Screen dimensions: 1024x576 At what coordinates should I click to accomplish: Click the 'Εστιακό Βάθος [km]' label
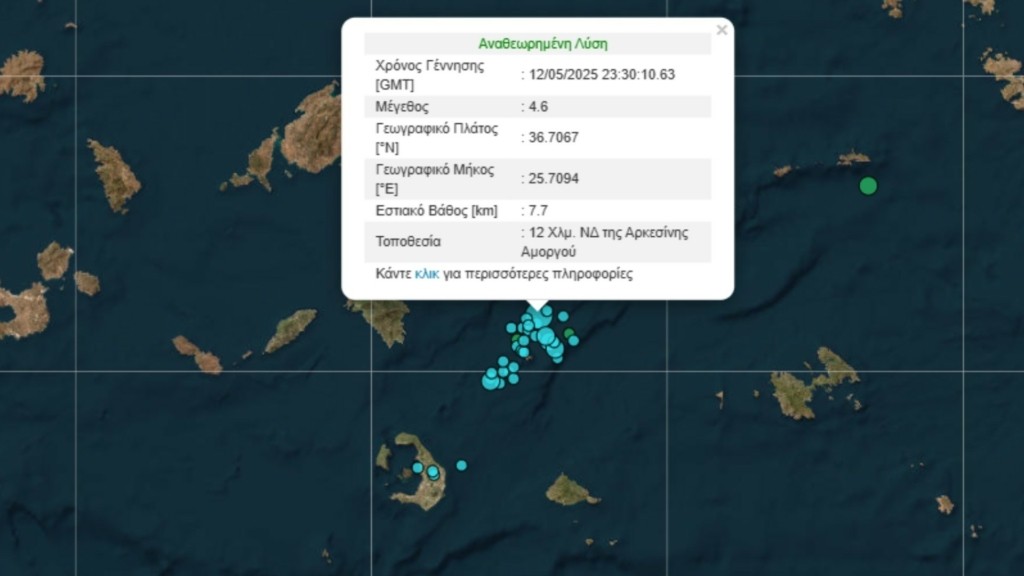point(436,210)
